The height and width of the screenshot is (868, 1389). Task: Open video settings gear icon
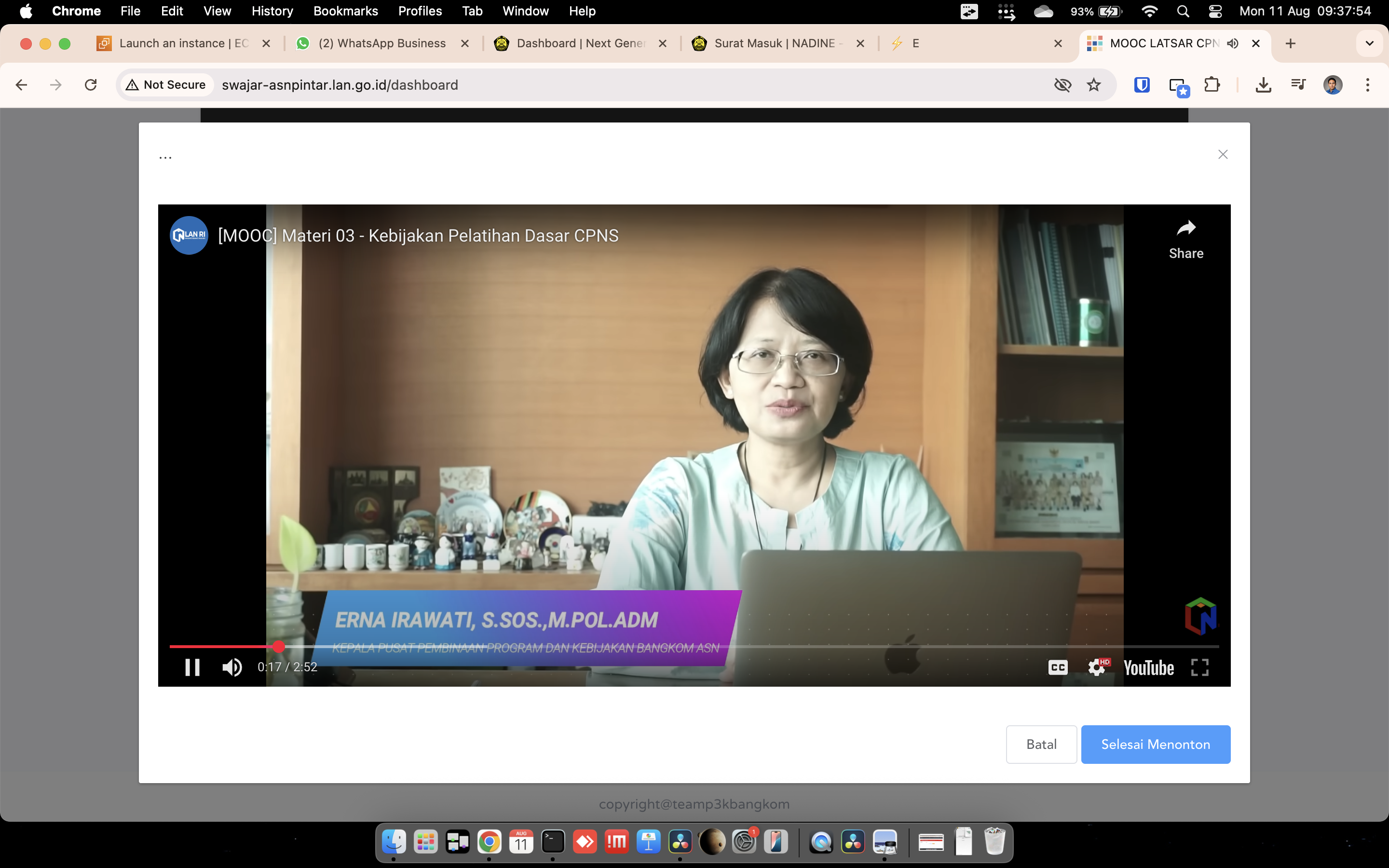(x=1096, y=667)
